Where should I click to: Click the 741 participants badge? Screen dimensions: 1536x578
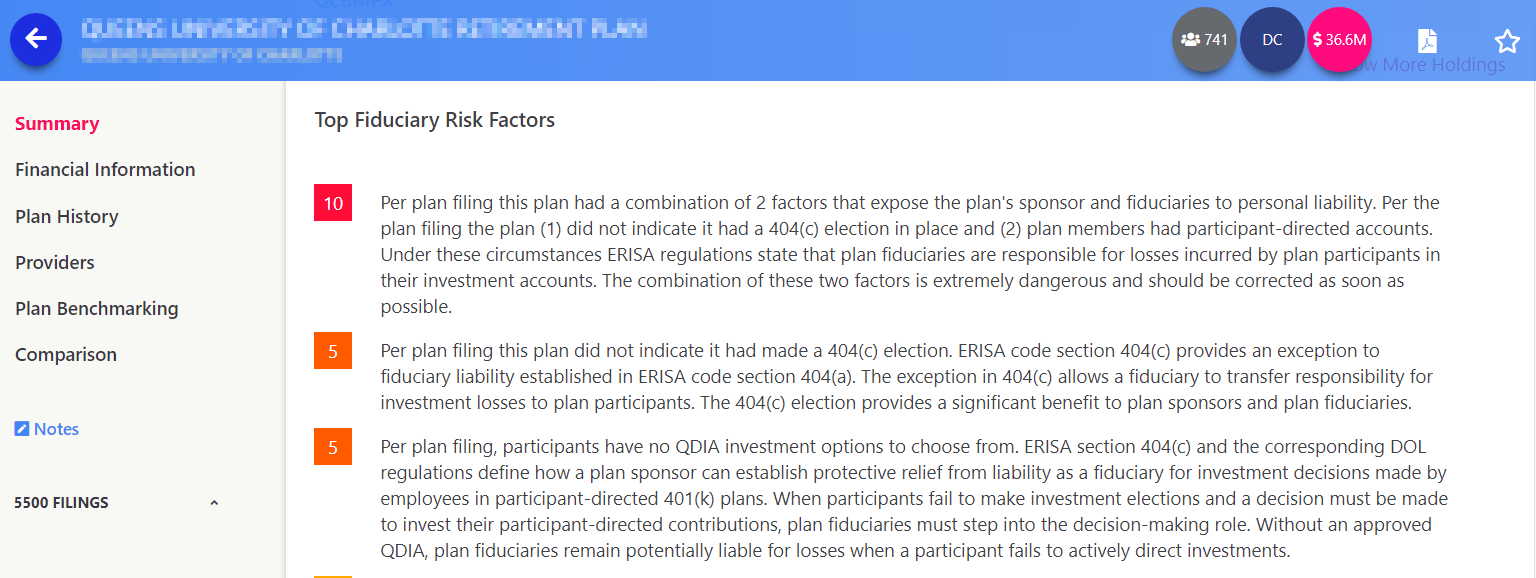coord(1204,40)
